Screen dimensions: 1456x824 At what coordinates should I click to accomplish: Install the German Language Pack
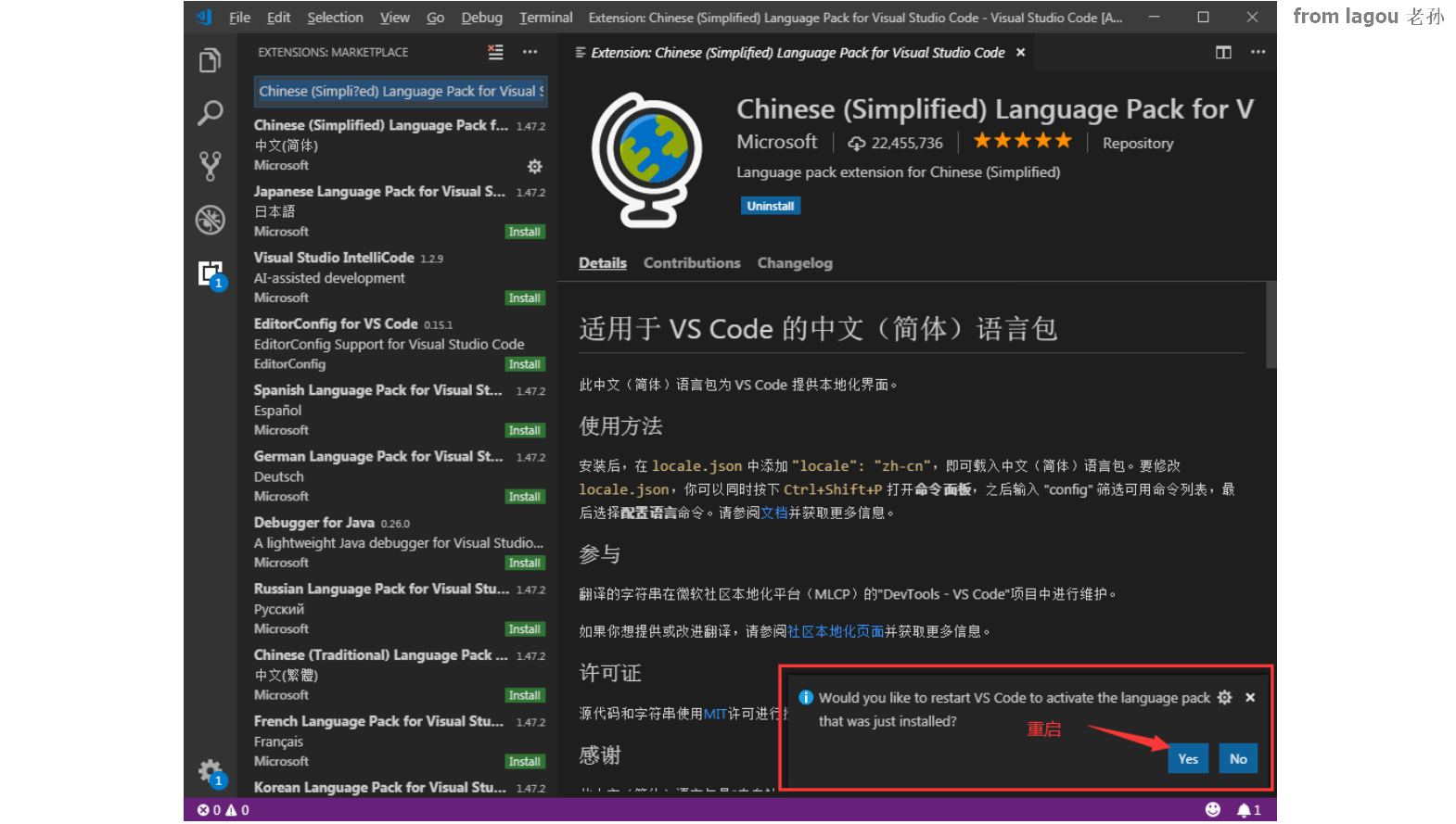pyautogui.click(x=525, y=497)
